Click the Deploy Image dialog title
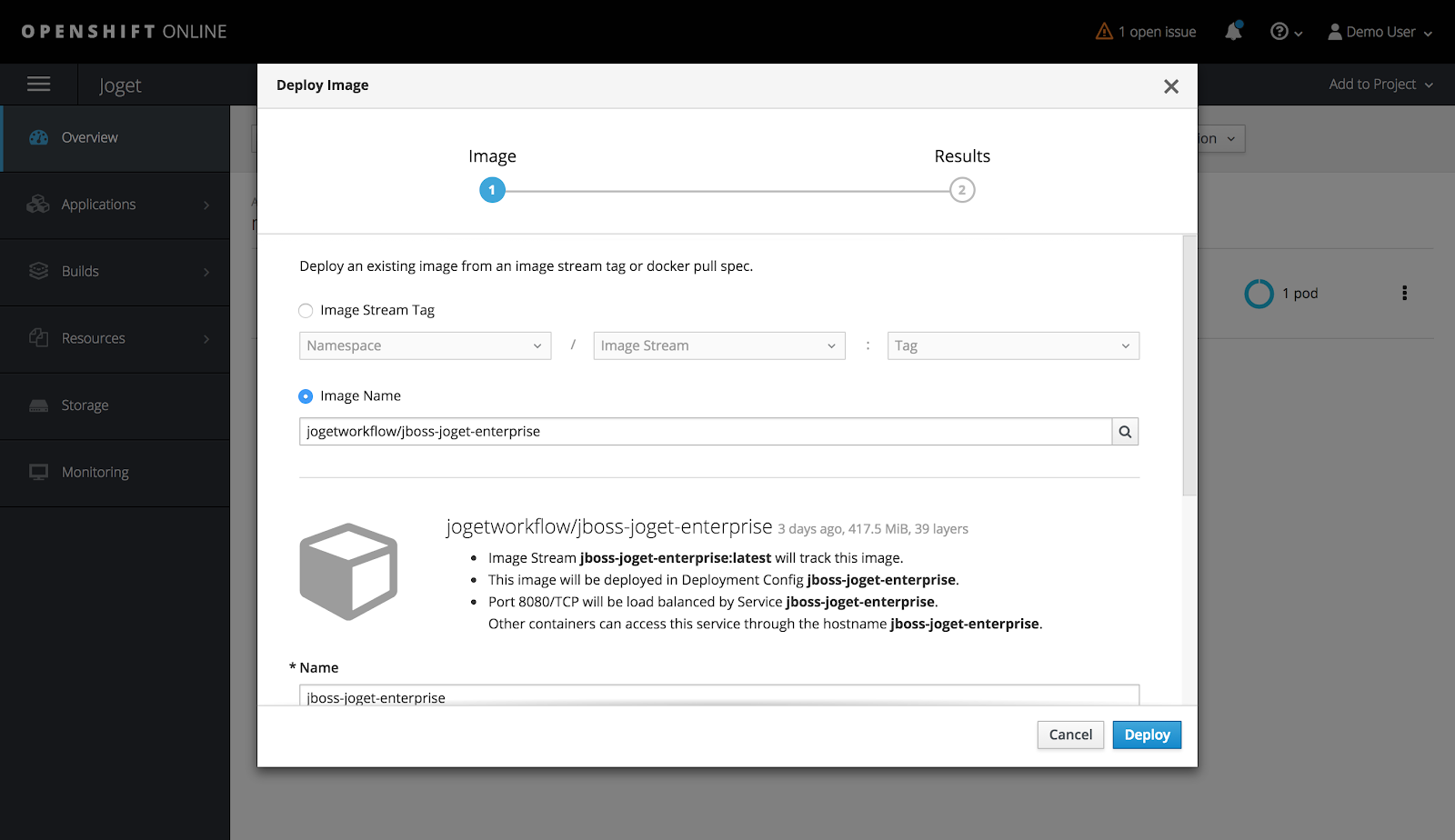Image resolution: width=1455 pixels, height=840 pixels. coord(323,85)
